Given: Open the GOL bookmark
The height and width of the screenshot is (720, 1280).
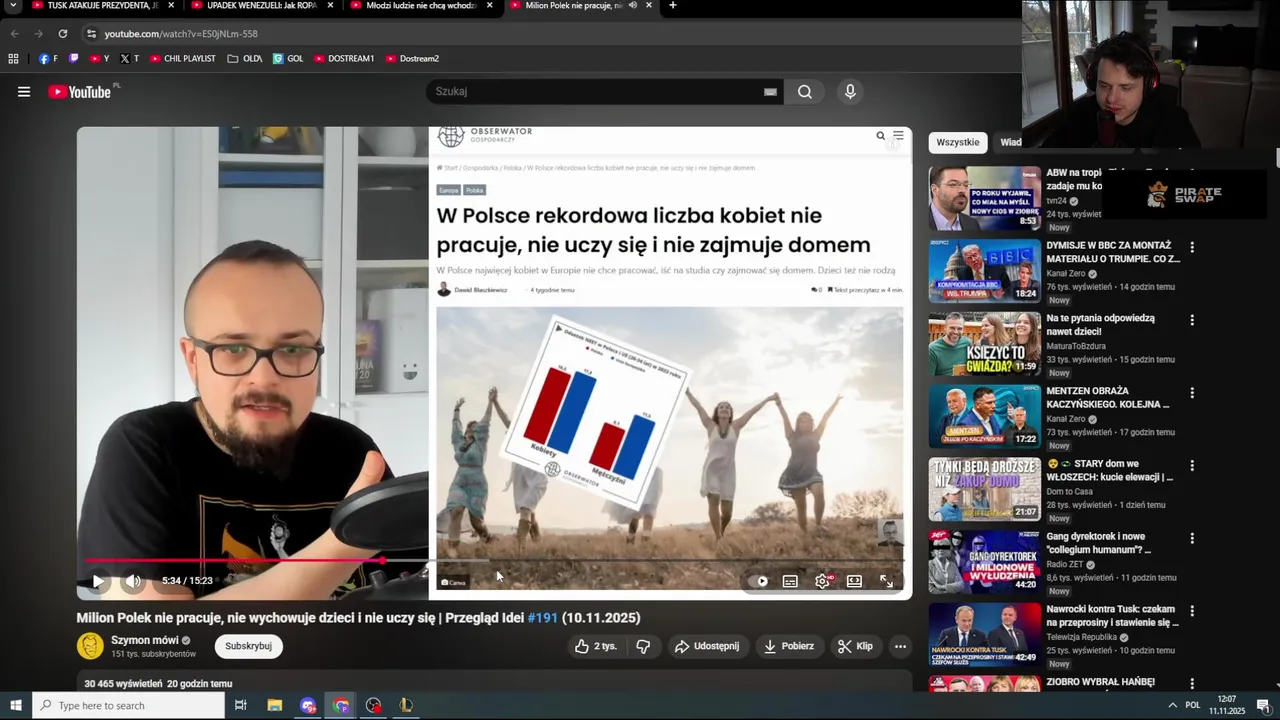Looking at the screenshot, I should (x=288, y=58).
